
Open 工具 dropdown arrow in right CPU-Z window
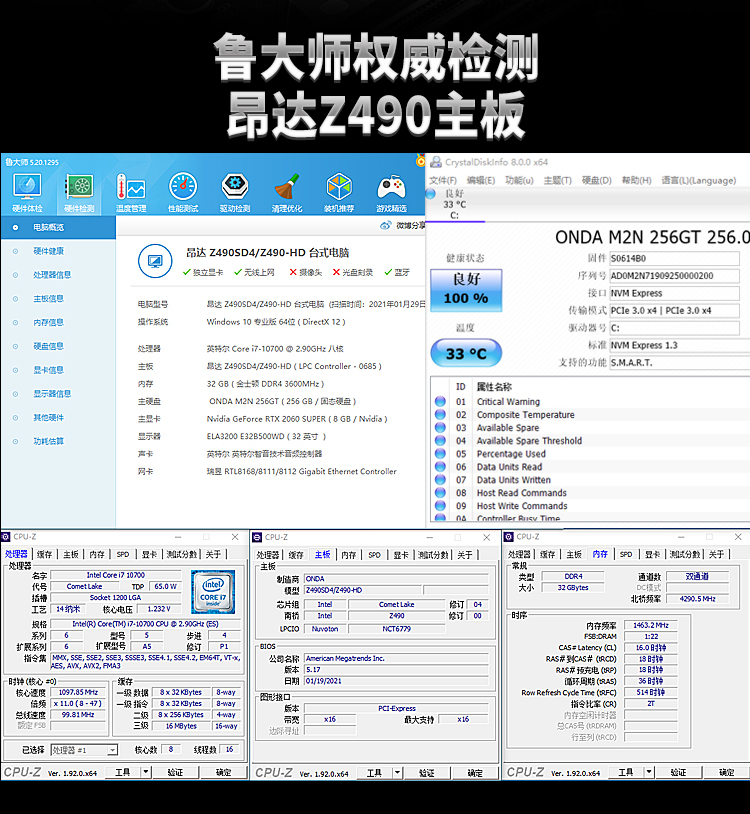coord(649,772)
